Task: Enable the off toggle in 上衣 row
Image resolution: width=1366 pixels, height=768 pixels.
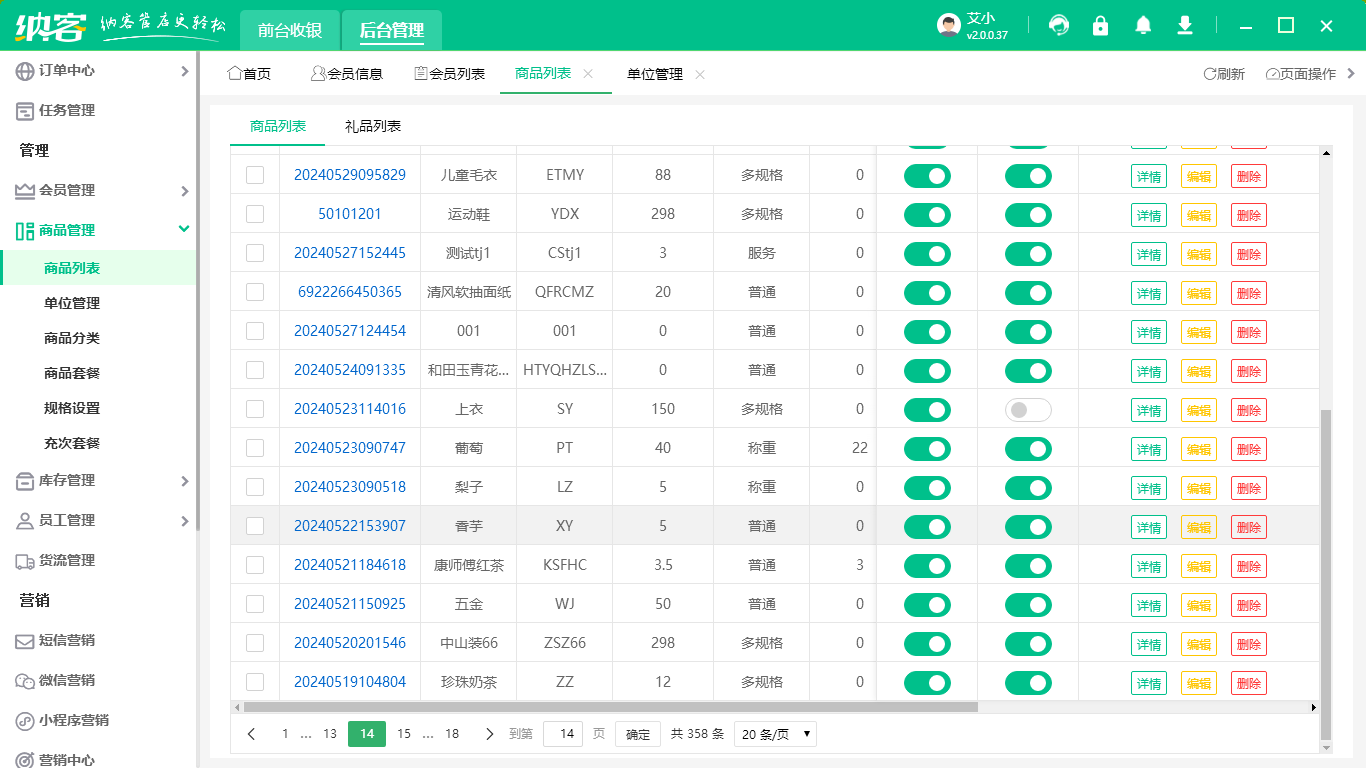Action: pyautogui.click(x=1028, y=410)
